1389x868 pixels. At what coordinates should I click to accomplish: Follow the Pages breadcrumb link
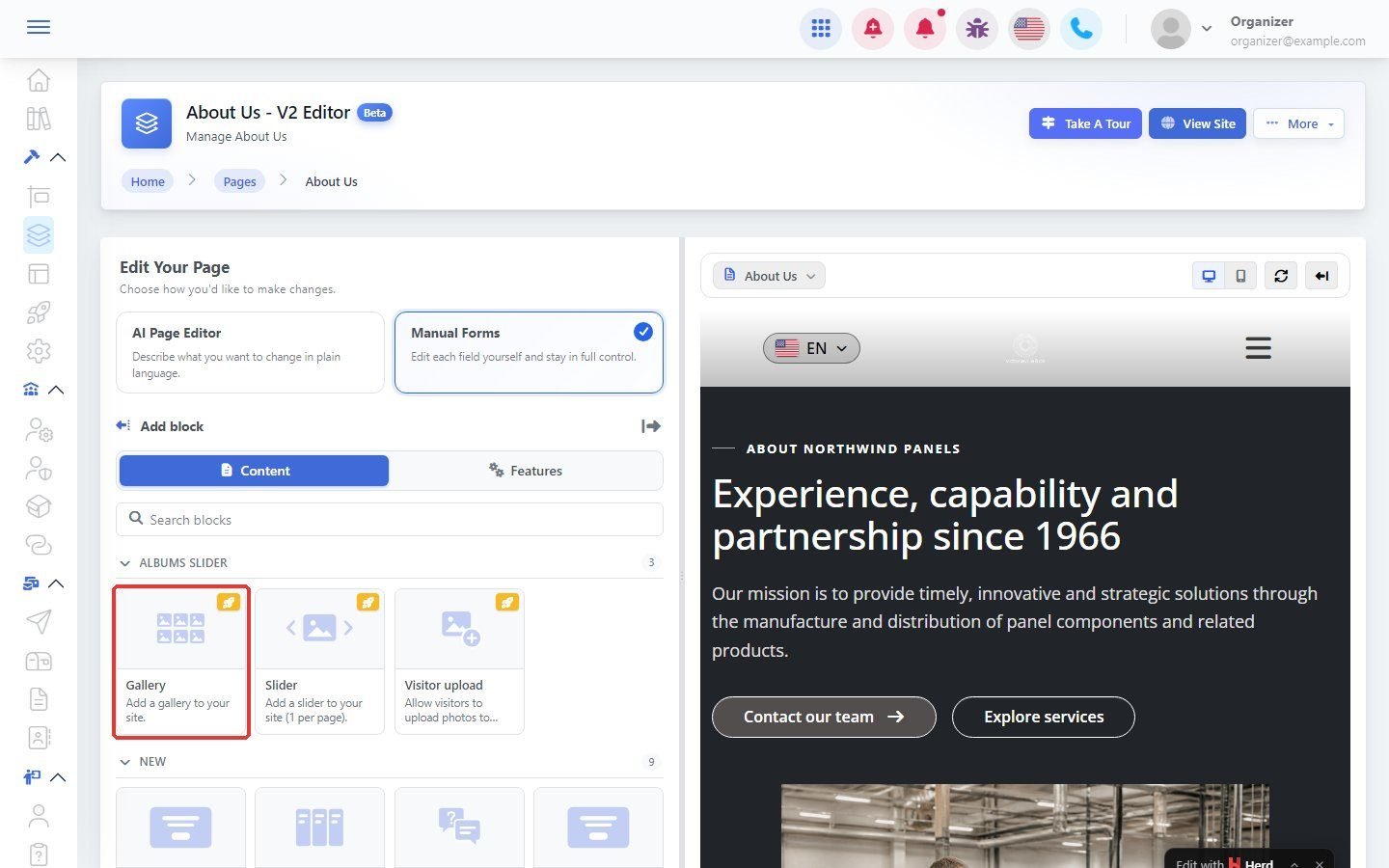tap(239, 181)
